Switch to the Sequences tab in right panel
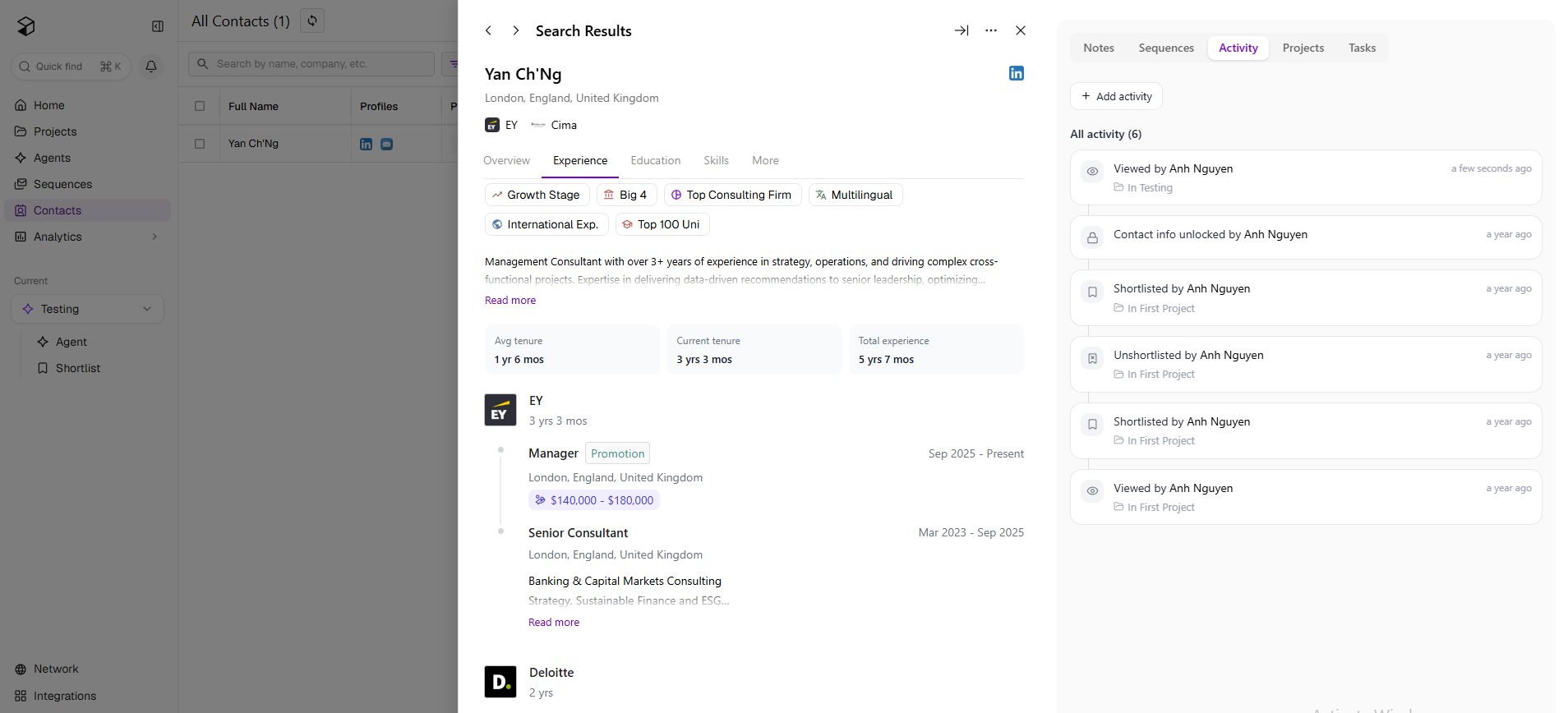The image size is (1568, 713). tap(1166, 48)
